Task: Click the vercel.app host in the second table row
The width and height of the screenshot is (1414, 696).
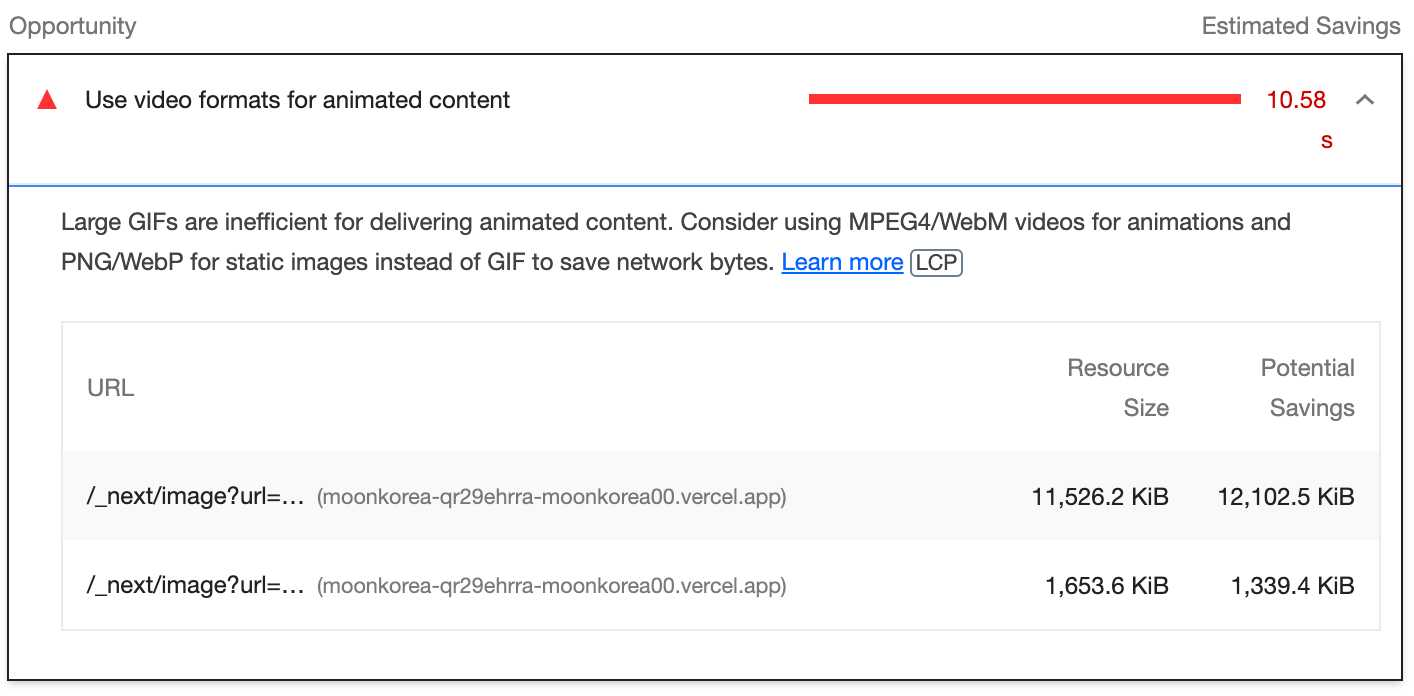Action: pos(551,587)
